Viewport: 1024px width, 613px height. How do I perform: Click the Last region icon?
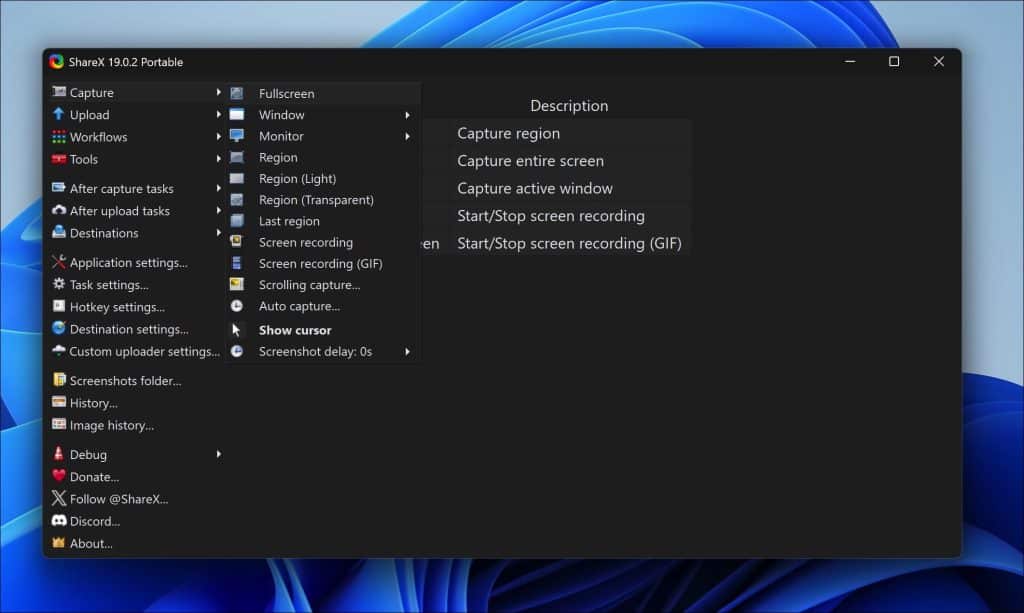click(237, 221)
